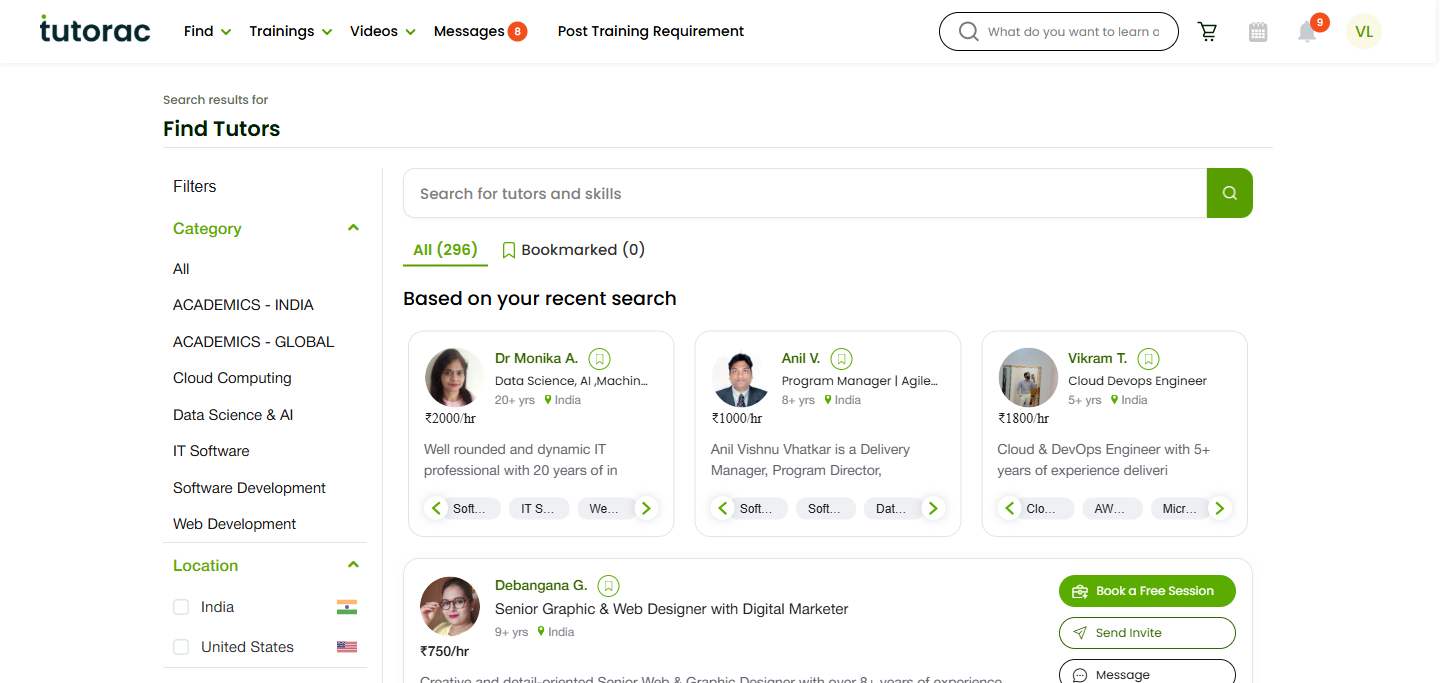Filter by Web Development category

(x=235, y=524)
